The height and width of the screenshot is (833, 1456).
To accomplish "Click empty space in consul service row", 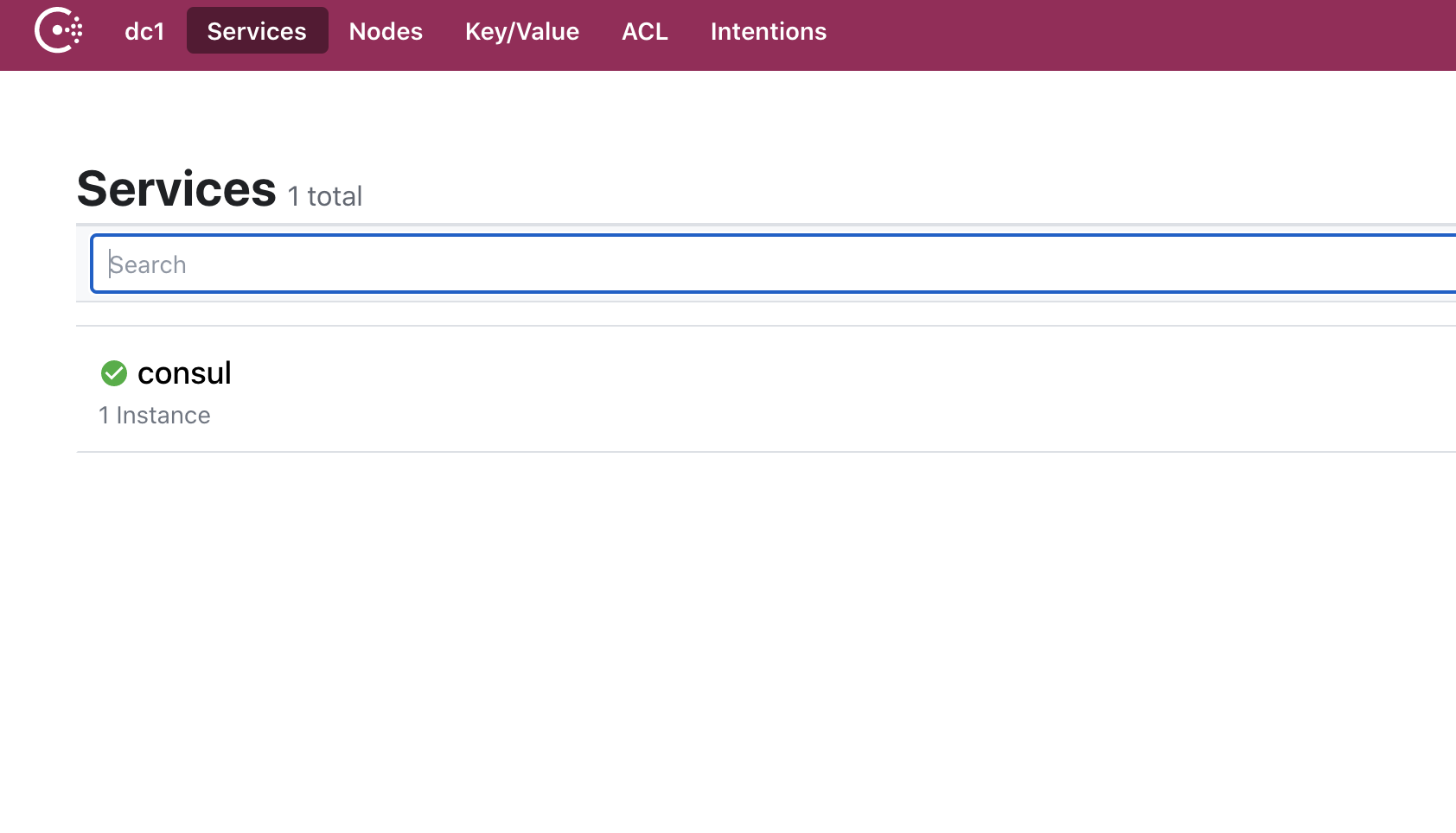I will 778,389.
